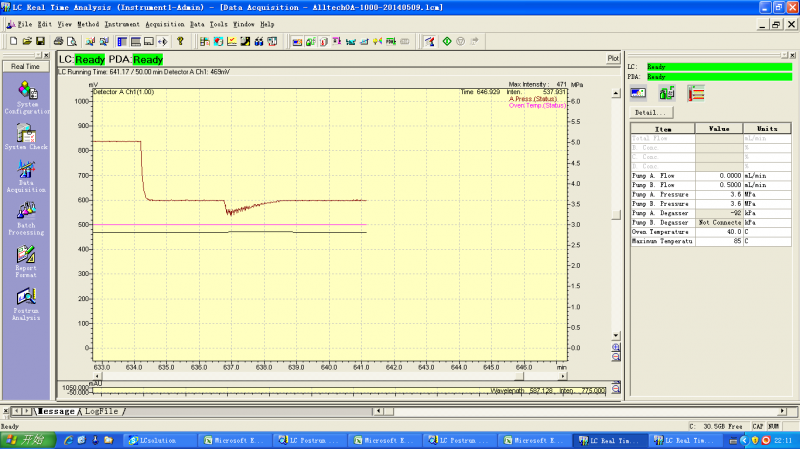800x449 pixels.
Task: Click the Save disk icon in toolbar
Action: (x=40, y=41)
